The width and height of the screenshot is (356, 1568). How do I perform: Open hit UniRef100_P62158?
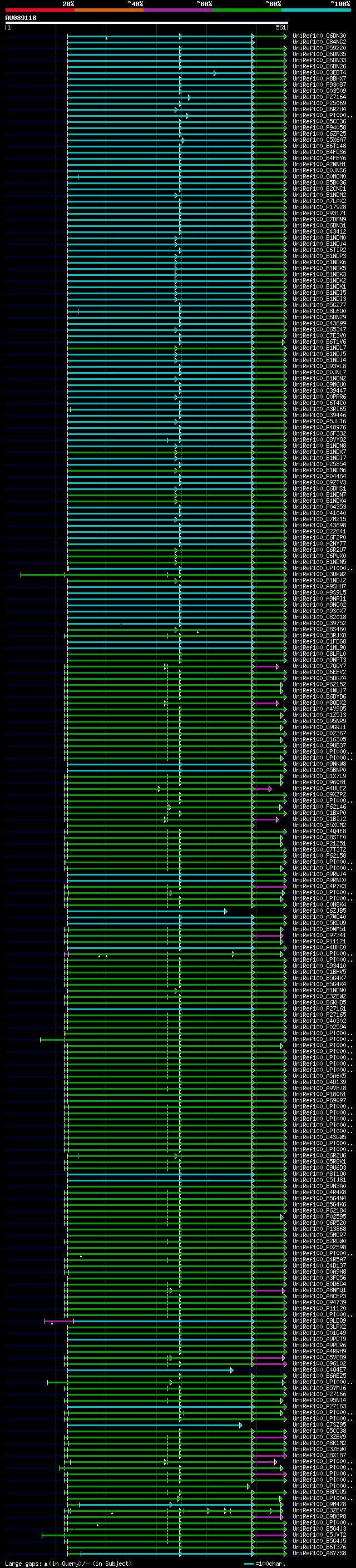tap(319, 856)
